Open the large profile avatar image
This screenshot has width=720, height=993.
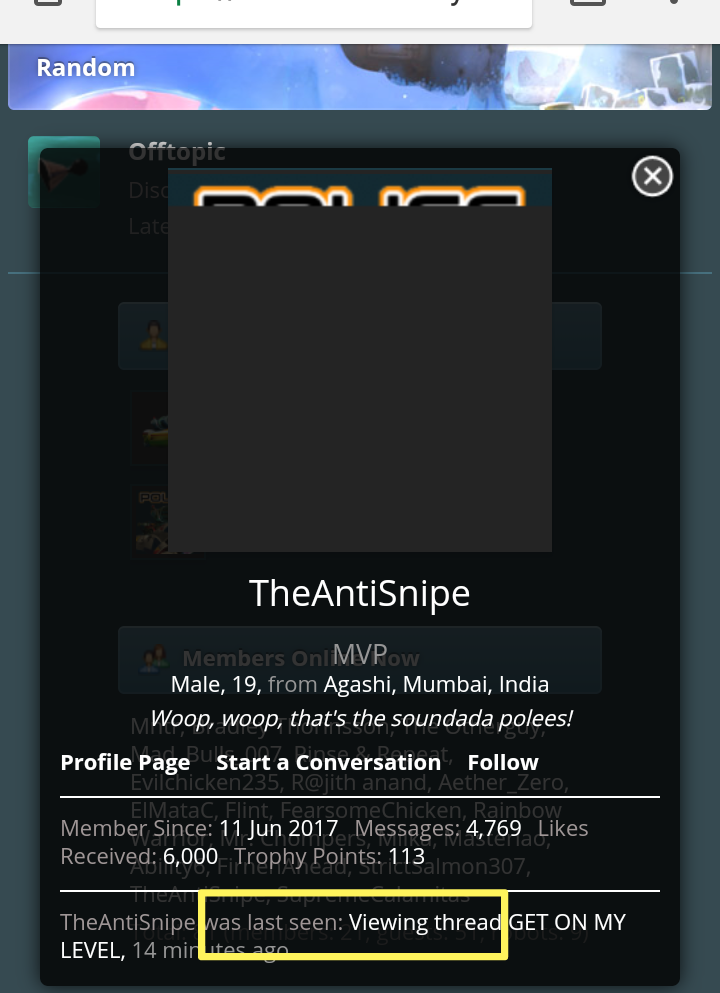coord(360,360)
